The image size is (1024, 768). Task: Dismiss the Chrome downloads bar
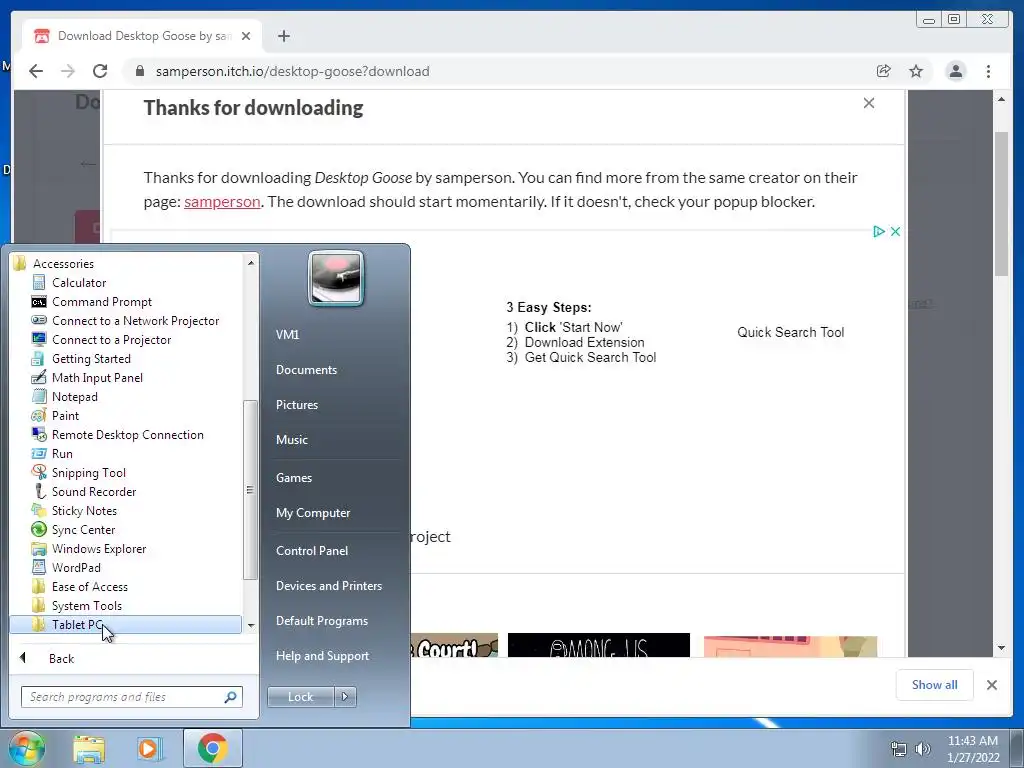pos(991,684)
